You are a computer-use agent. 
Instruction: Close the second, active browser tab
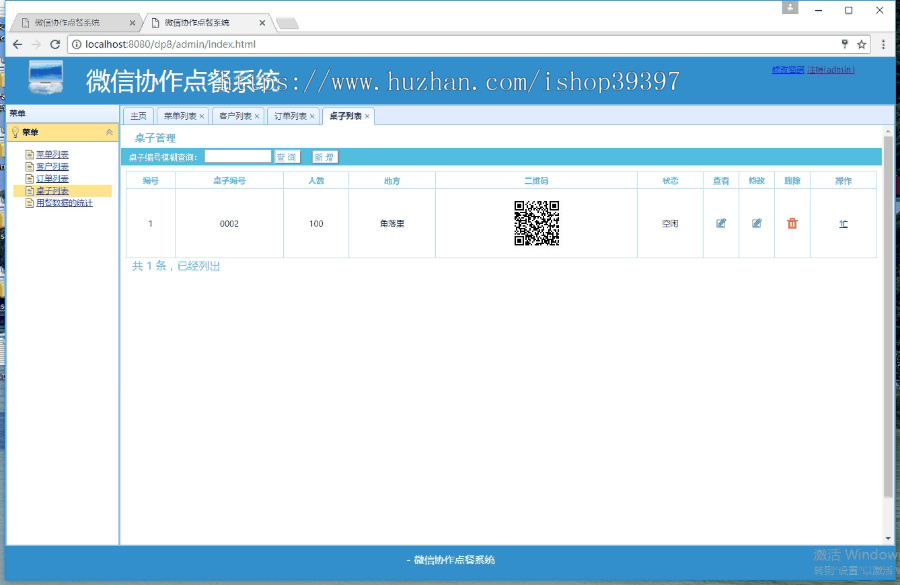tap(262, 23)
